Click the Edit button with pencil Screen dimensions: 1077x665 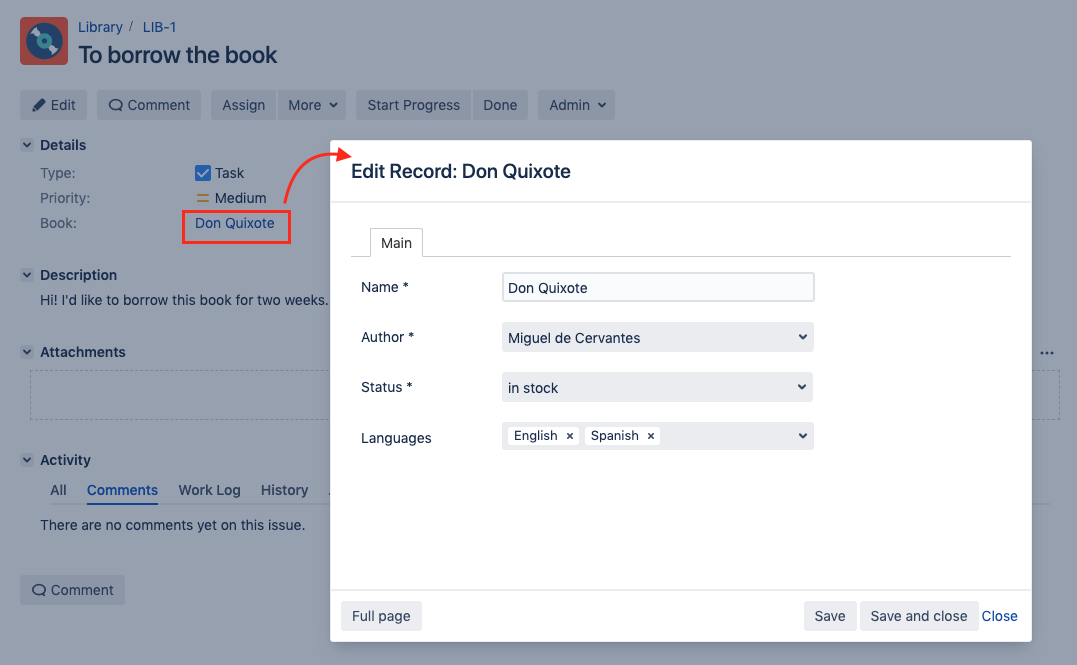54,105
